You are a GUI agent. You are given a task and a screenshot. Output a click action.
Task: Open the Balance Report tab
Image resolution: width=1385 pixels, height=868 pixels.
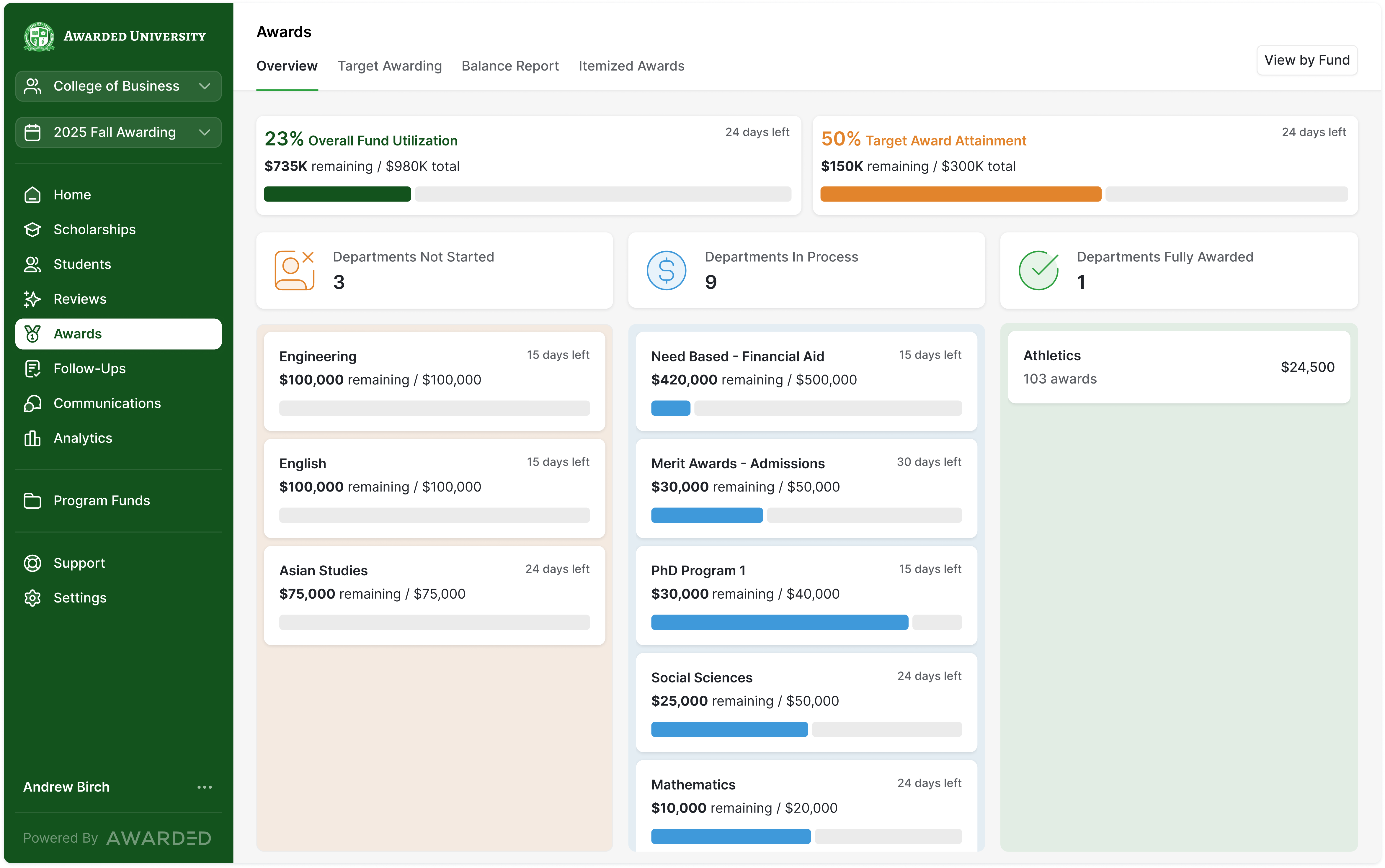click(510, 66)
